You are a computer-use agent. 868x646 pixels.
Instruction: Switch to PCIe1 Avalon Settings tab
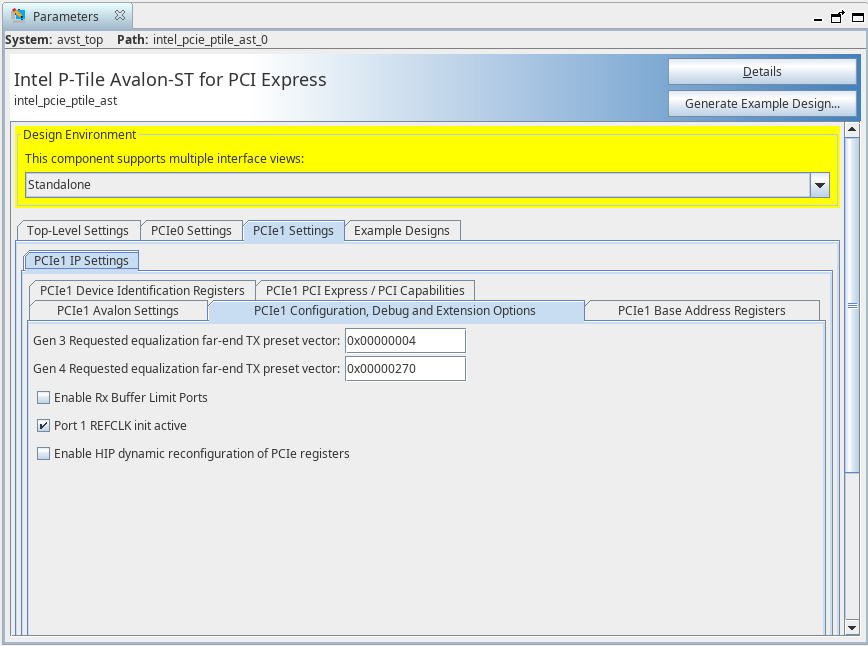pyautogui.click(x=118, y=311)
